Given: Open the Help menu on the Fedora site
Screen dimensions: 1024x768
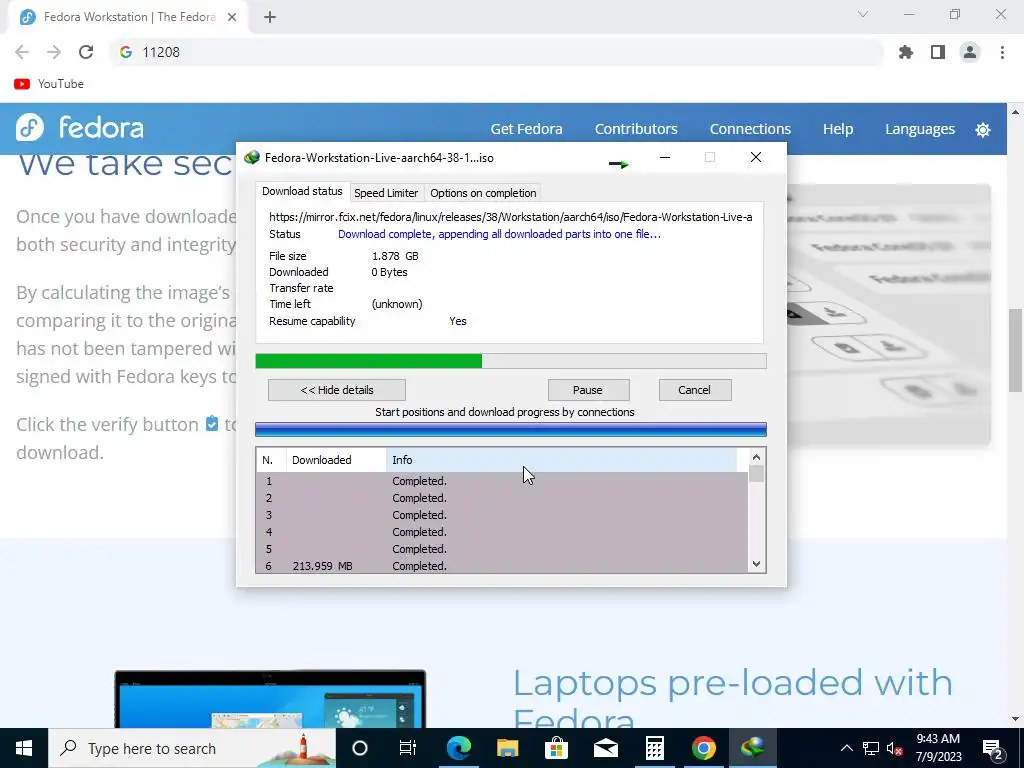Looking at the screenshot, I should [838, 129].
